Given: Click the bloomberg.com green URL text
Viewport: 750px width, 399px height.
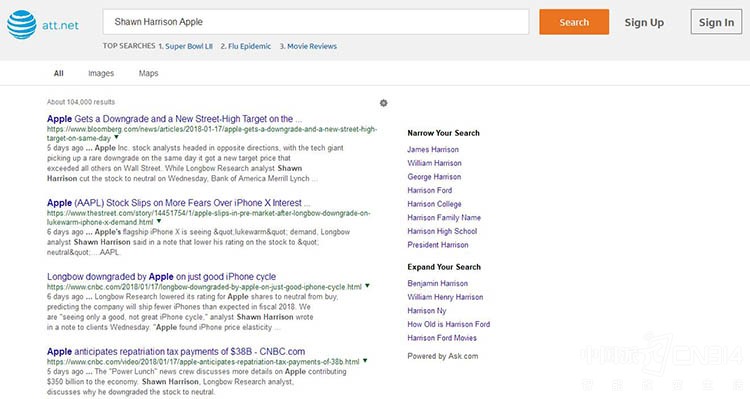Looking at the screenshot, I should (212, 133).
